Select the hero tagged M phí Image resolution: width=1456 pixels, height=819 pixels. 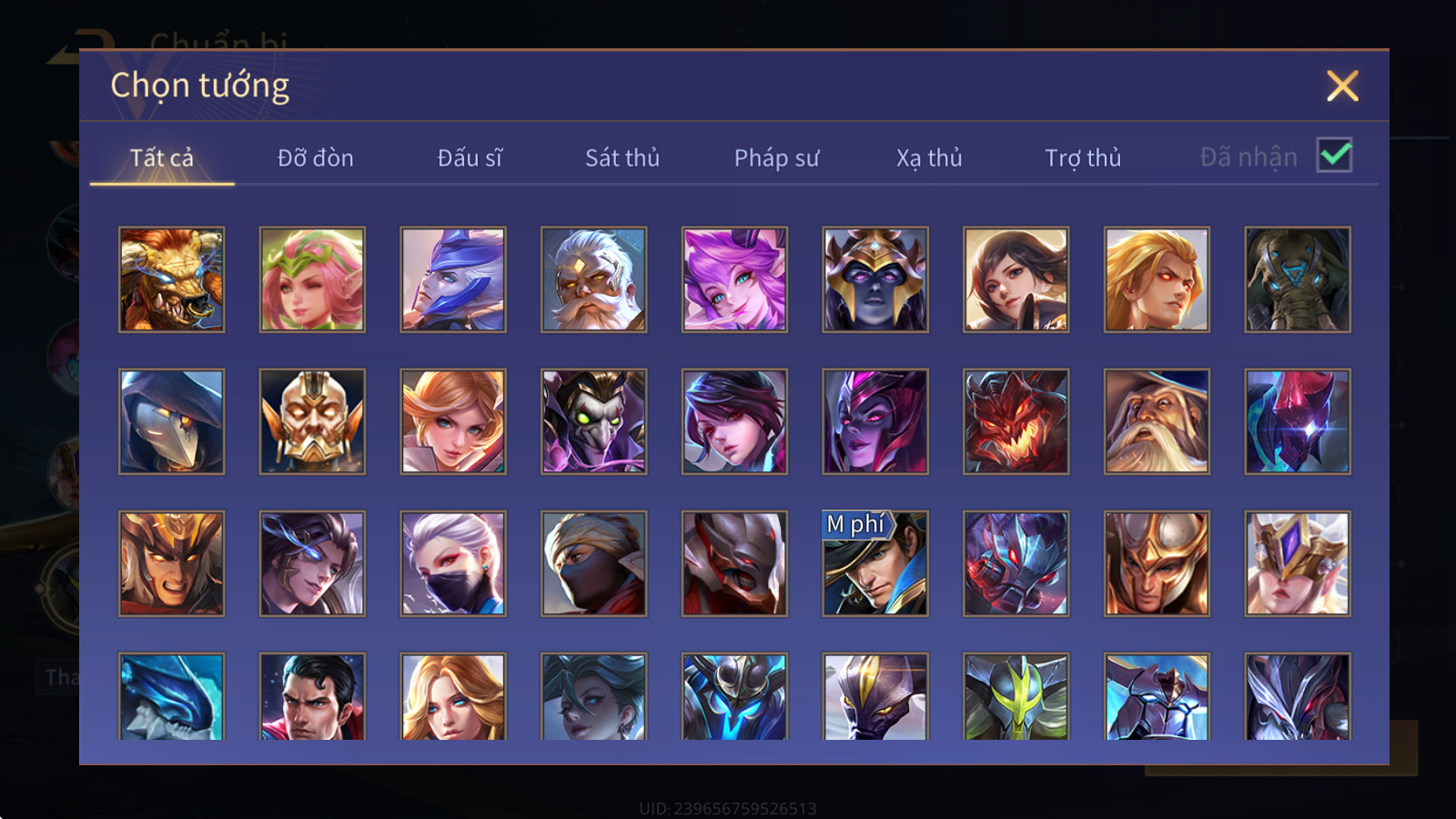pos(875,563)
